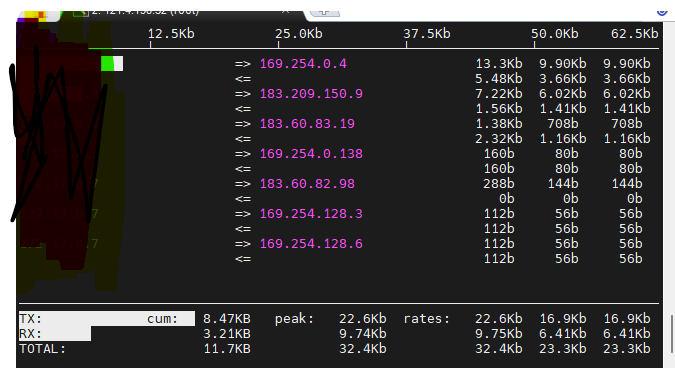Click the => arrow beside 183.60.82.98

(x=243, y=184)
